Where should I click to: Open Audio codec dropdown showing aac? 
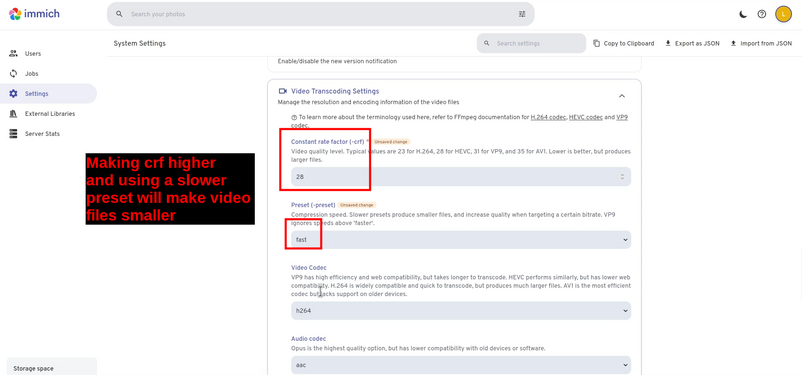(x=461, y=365)
